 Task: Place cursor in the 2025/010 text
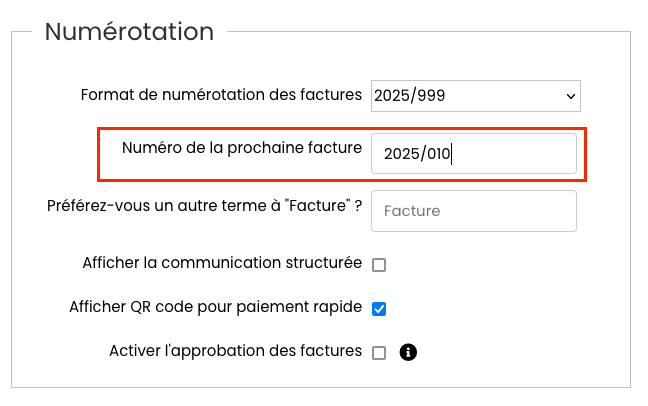tap(417, 154)
